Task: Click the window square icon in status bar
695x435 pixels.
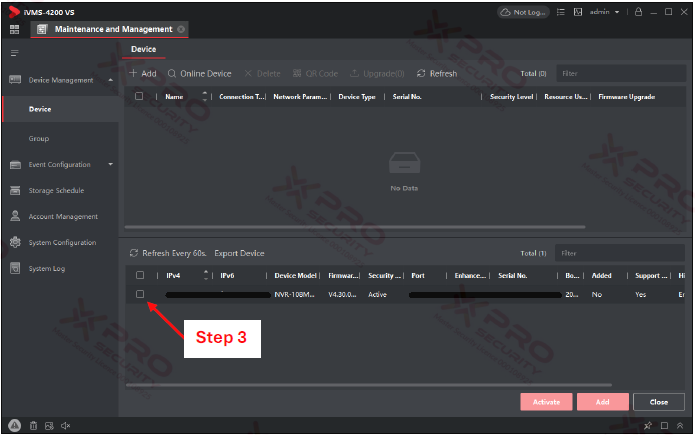Action: (x=664, y=426)
